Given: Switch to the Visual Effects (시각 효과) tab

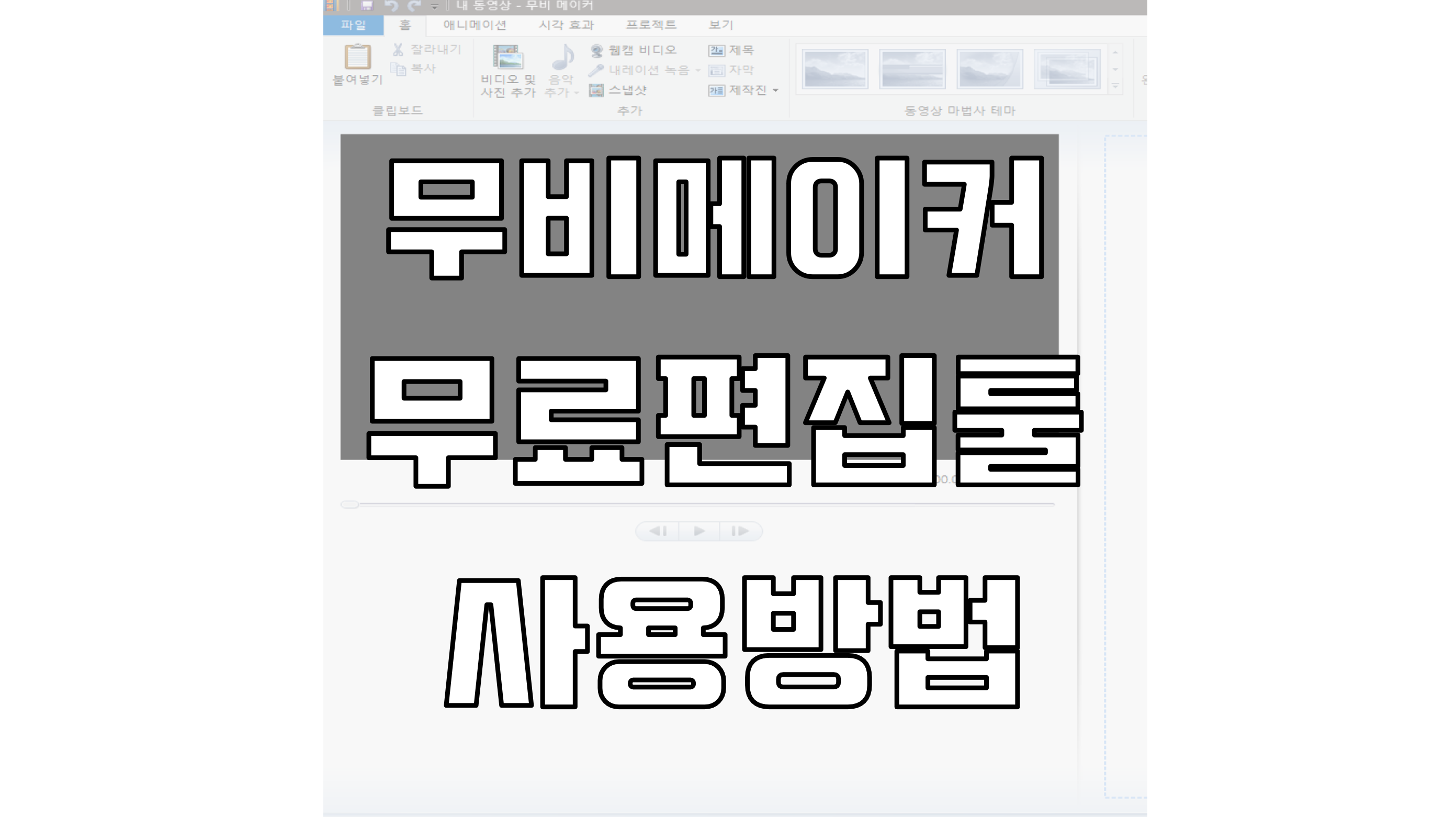Looking at the screenshot, I should click(566, 25).
